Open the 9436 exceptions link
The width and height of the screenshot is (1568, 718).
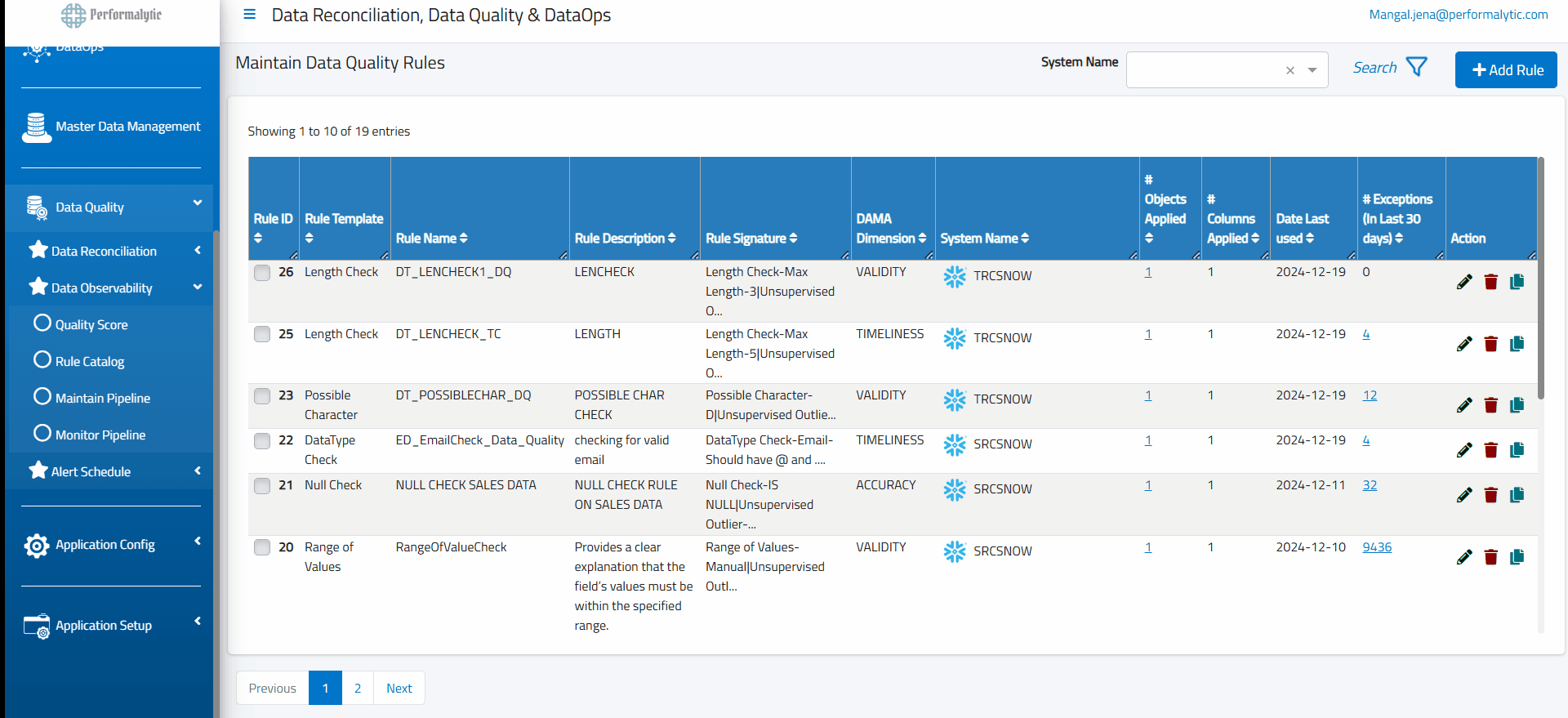pyautogui.click(x=1376, y=547)
